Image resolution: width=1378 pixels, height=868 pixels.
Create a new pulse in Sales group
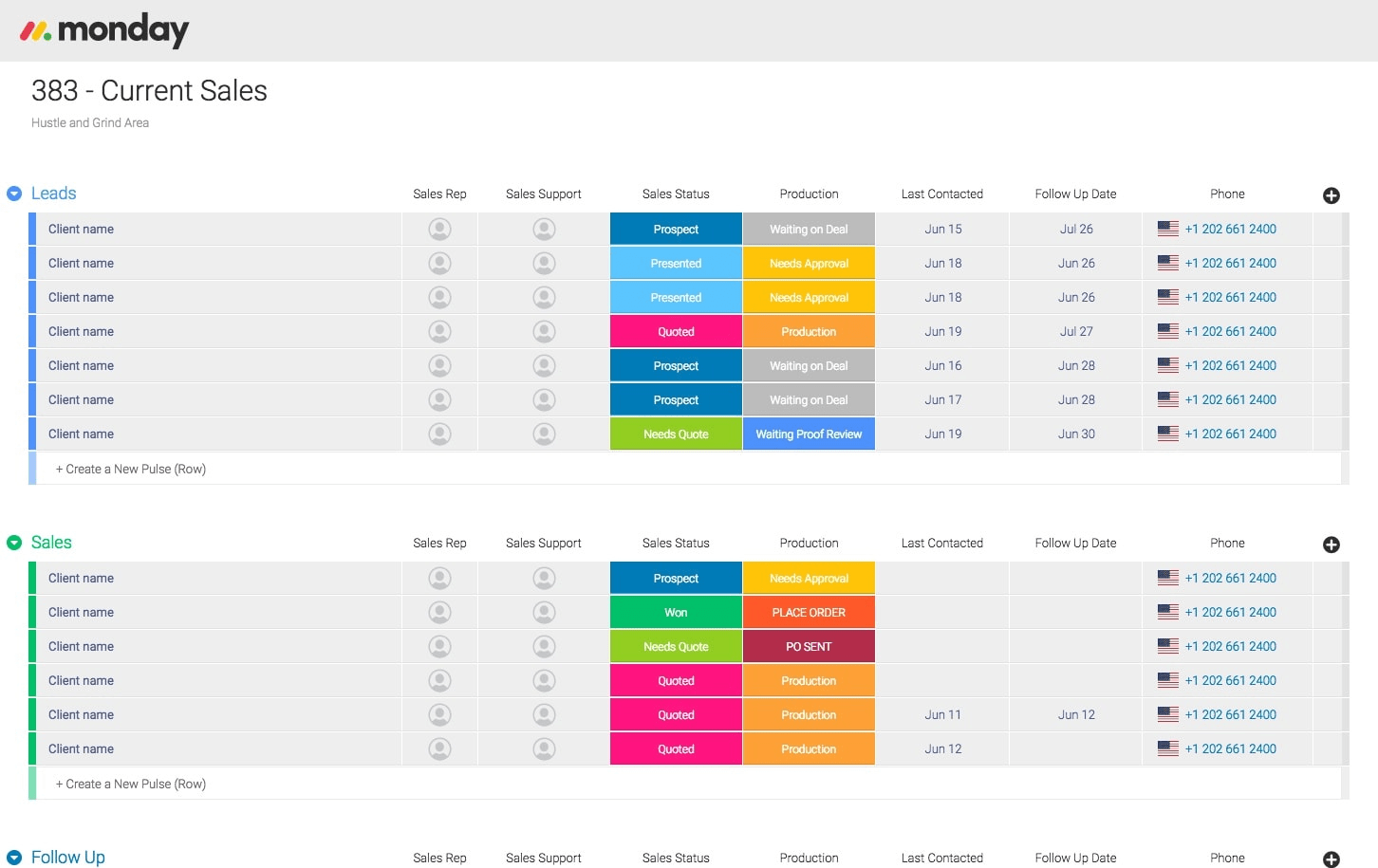click(x=131, y=784)
